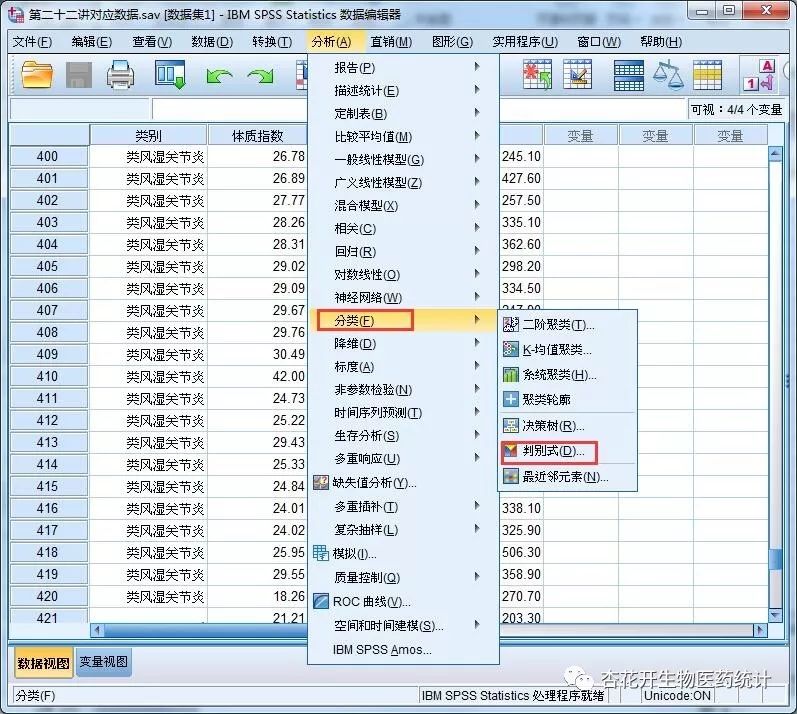The height and width of the screenshot is (714, 797).
Task: Click the Insert Variable toolbar icon
Action: click(578, 75)
